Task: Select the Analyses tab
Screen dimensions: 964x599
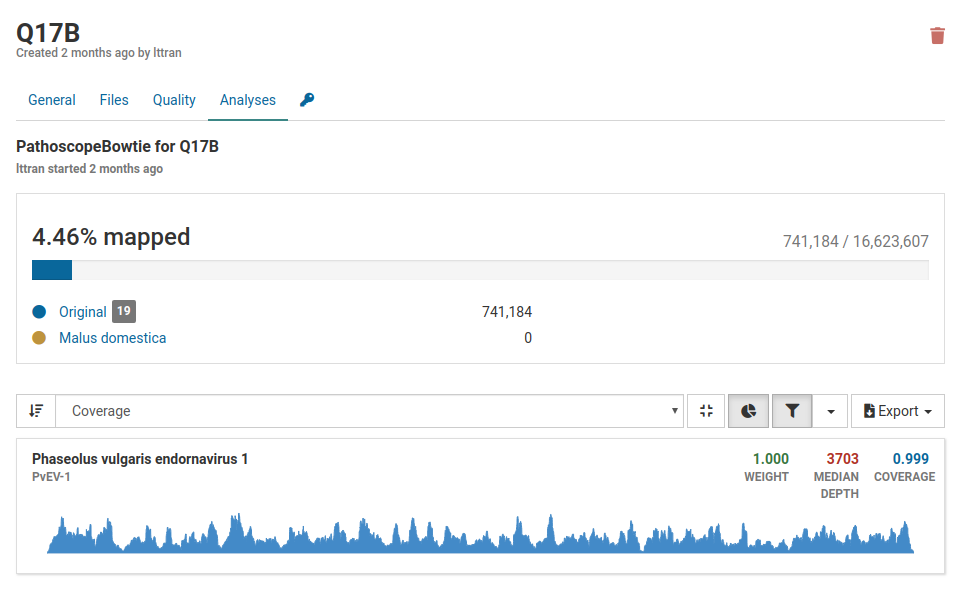Action: [248, 100]
